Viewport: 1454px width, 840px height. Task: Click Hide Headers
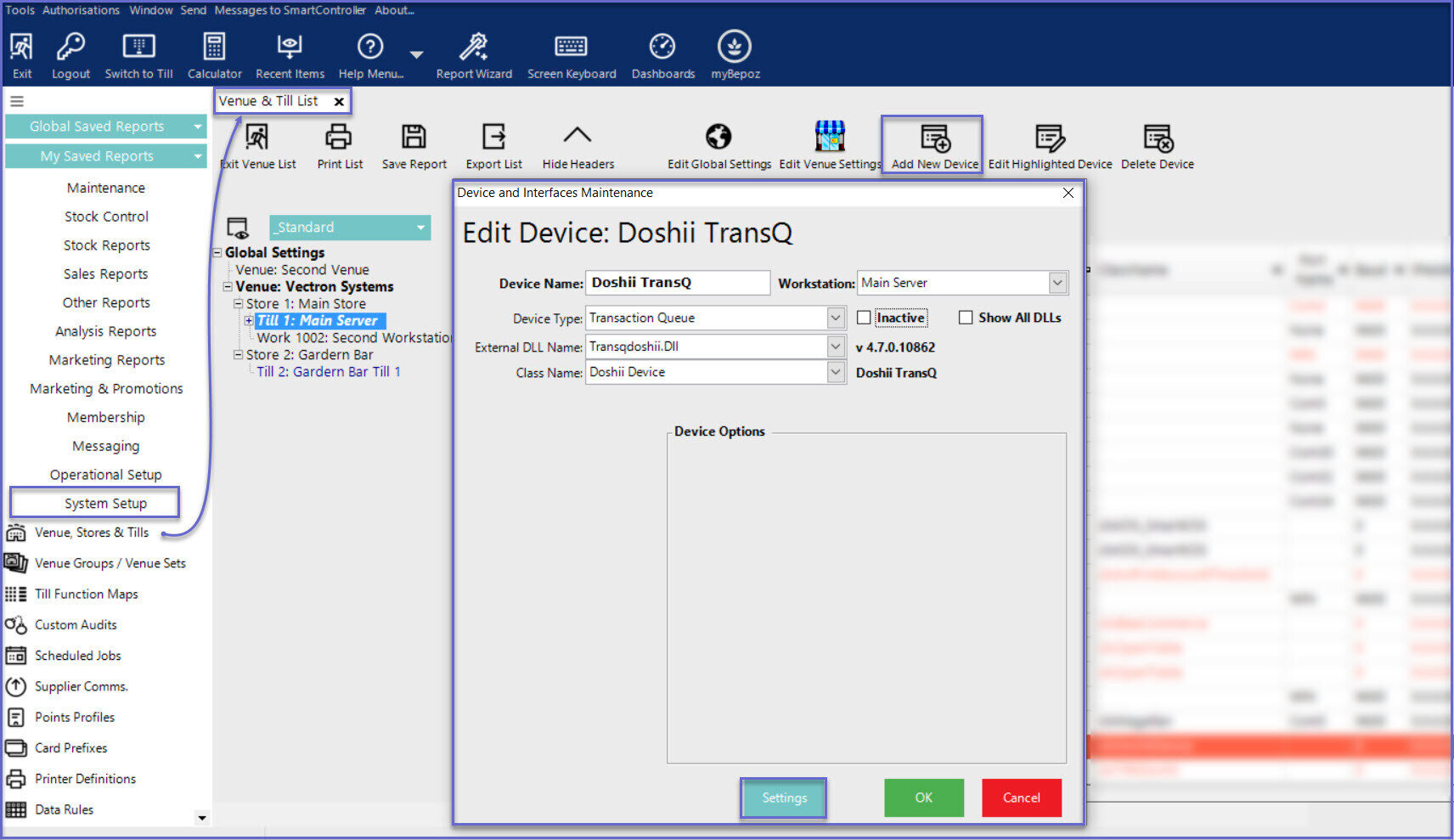point(578,146)
